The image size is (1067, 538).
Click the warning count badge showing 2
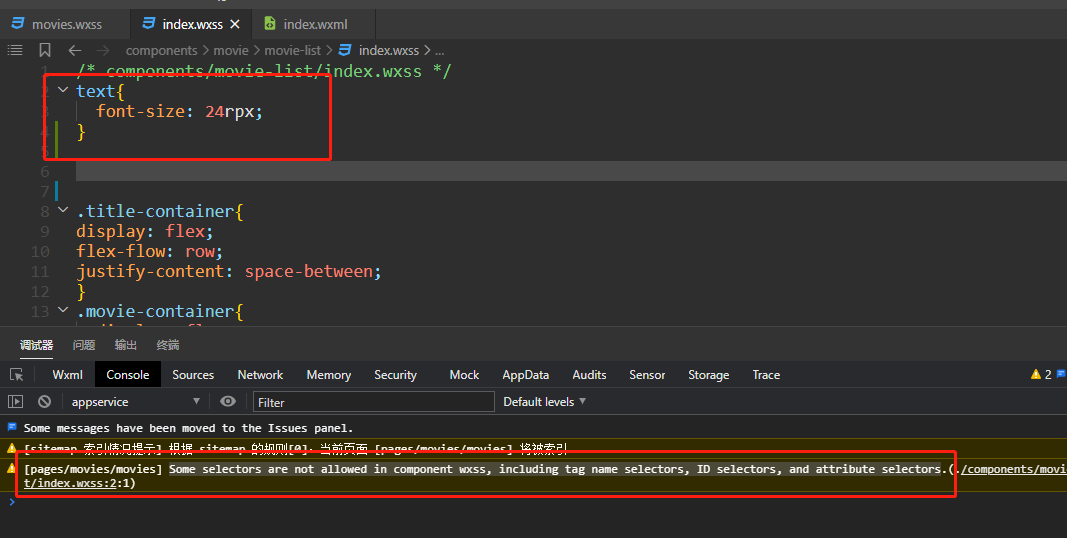click(1041, 375)
